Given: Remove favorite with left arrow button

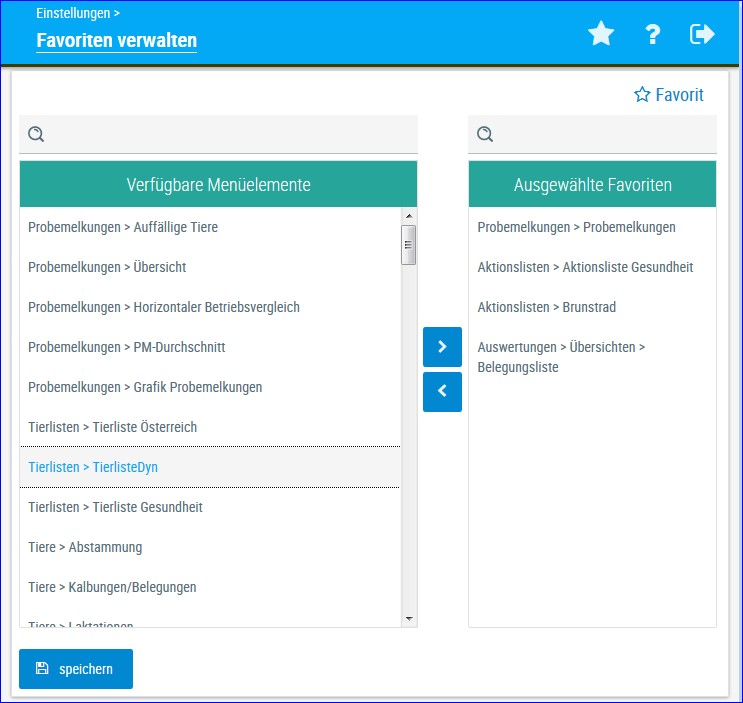Looking at the screenshot, I should [442, 392].
